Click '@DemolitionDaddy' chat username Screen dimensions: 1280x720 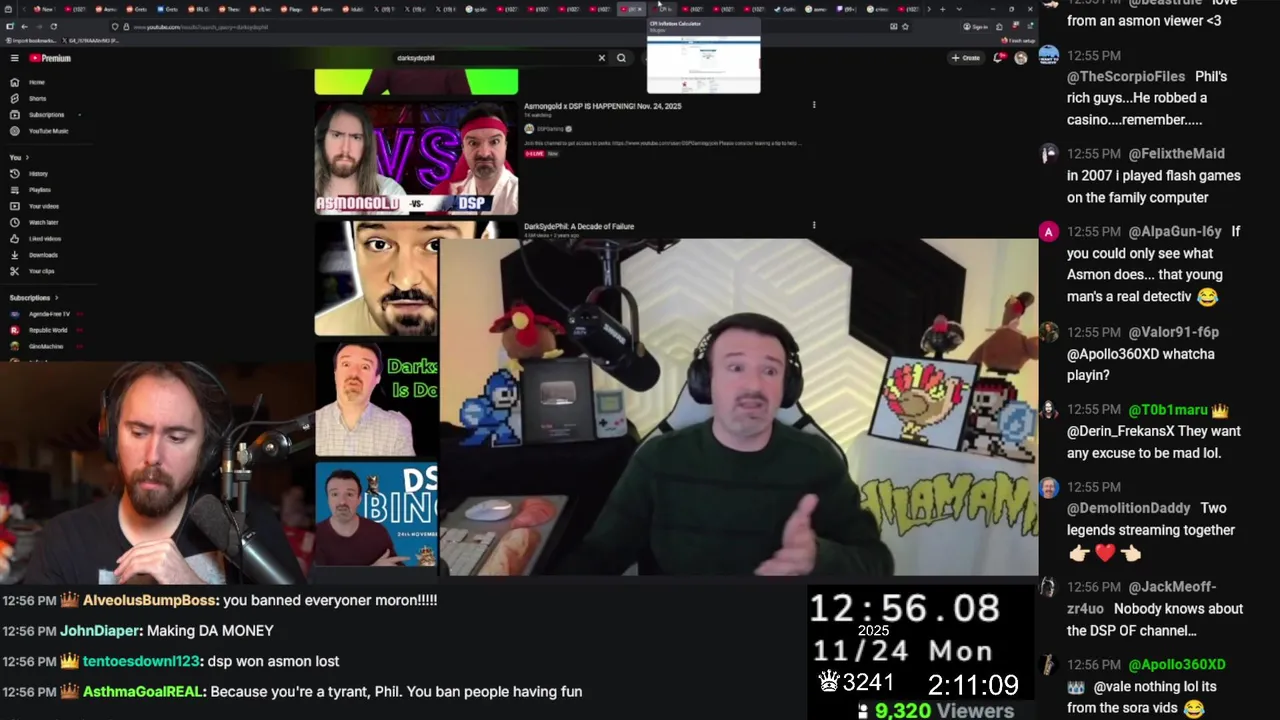[1129, 508]
